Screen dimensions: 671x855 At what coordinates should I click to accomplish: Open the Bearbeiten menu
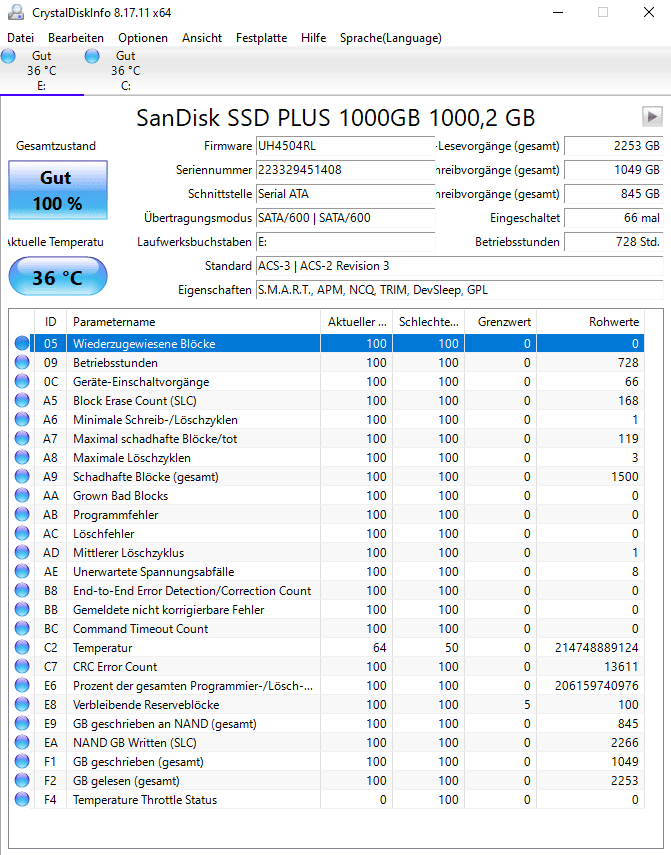[x=76, y=38]
